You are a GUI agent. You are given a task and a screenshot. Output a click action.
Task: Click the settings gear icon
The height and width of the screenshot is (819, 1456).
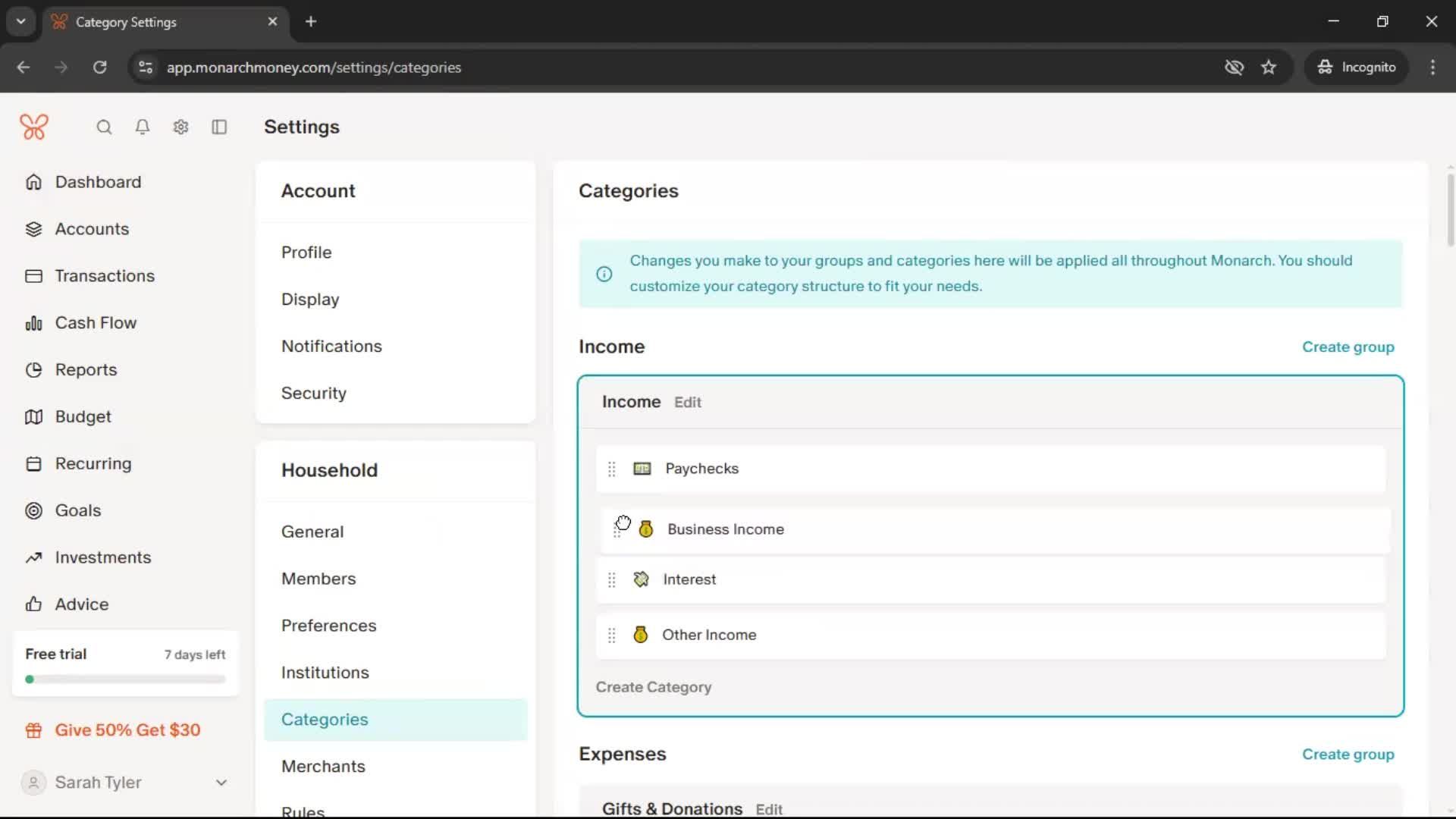[180, 127]
